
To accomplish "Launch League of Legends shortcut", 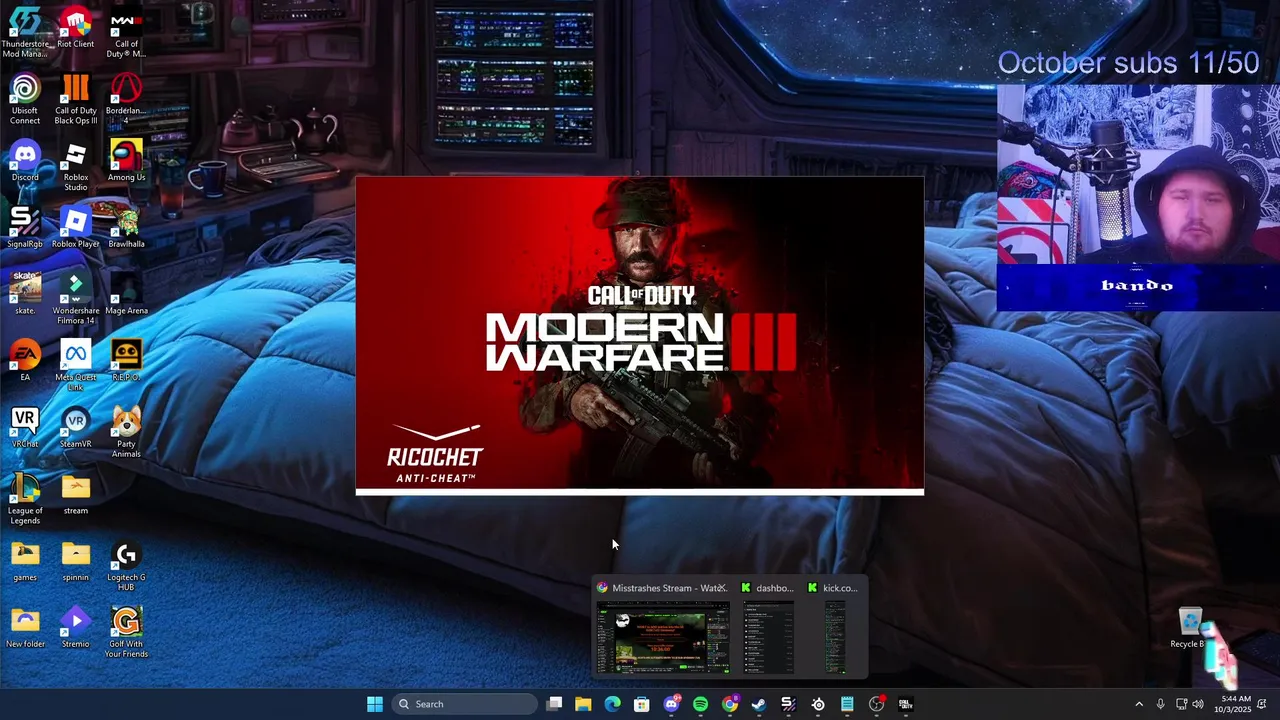I will coord(25,500).
